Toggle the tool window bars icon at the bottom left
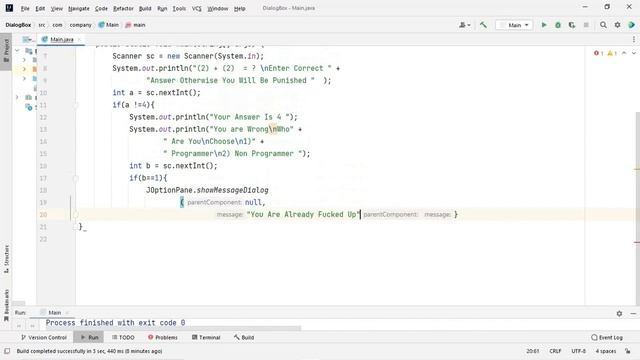 coord(7,351)
